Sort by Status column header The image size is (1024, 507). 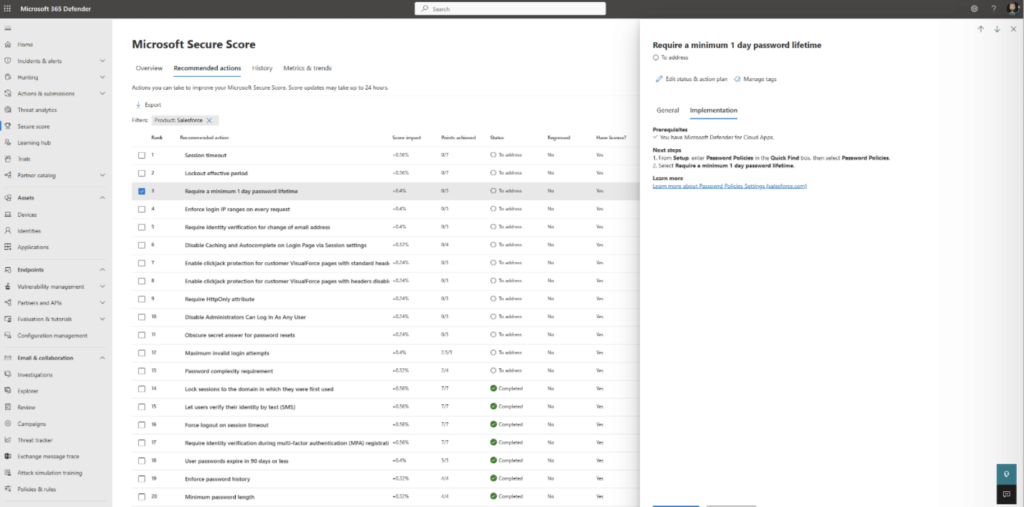[496, 138]
